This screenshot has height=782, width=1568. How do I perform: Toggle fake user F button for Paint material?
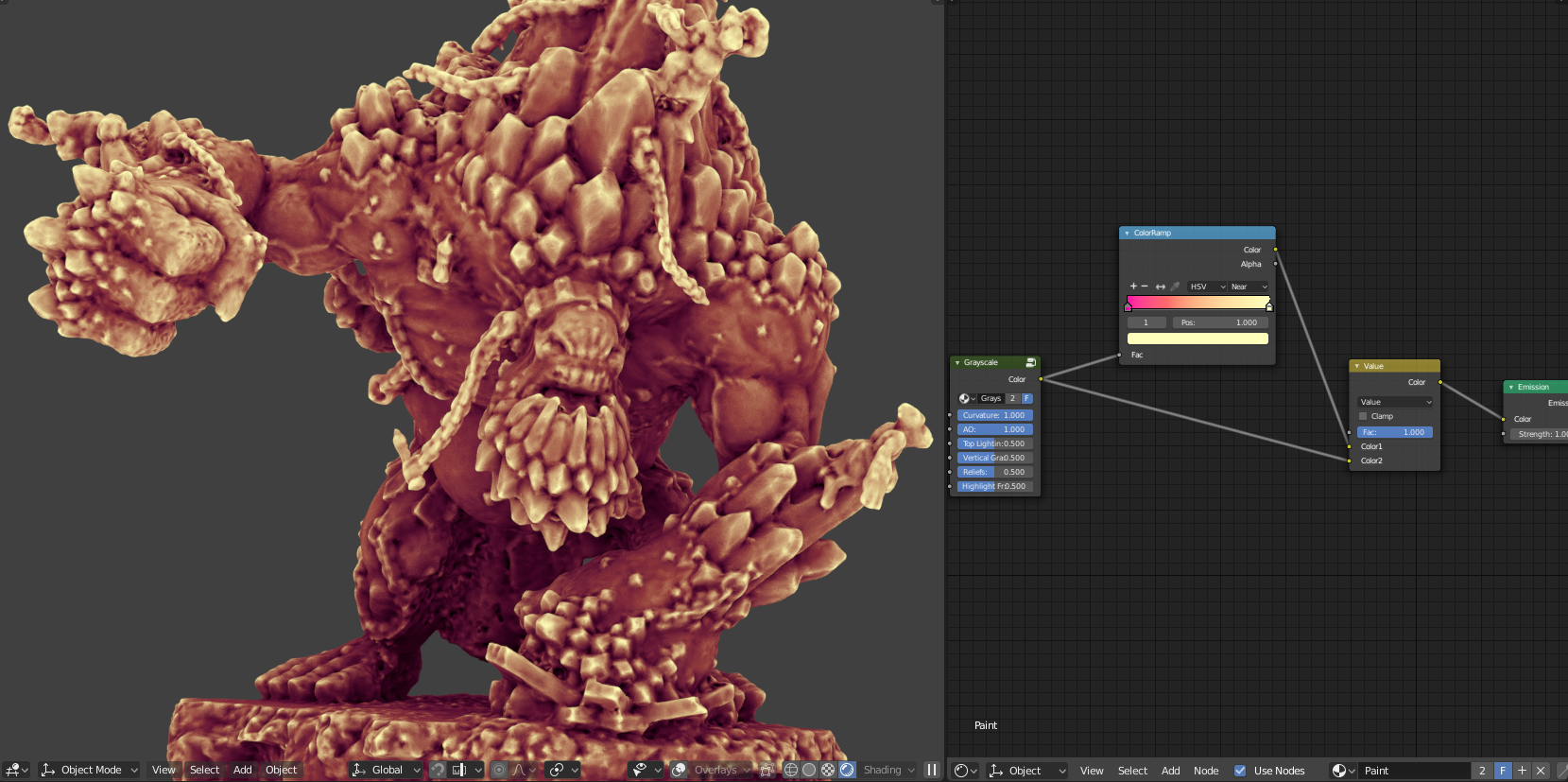click(x=1502, y=771)
